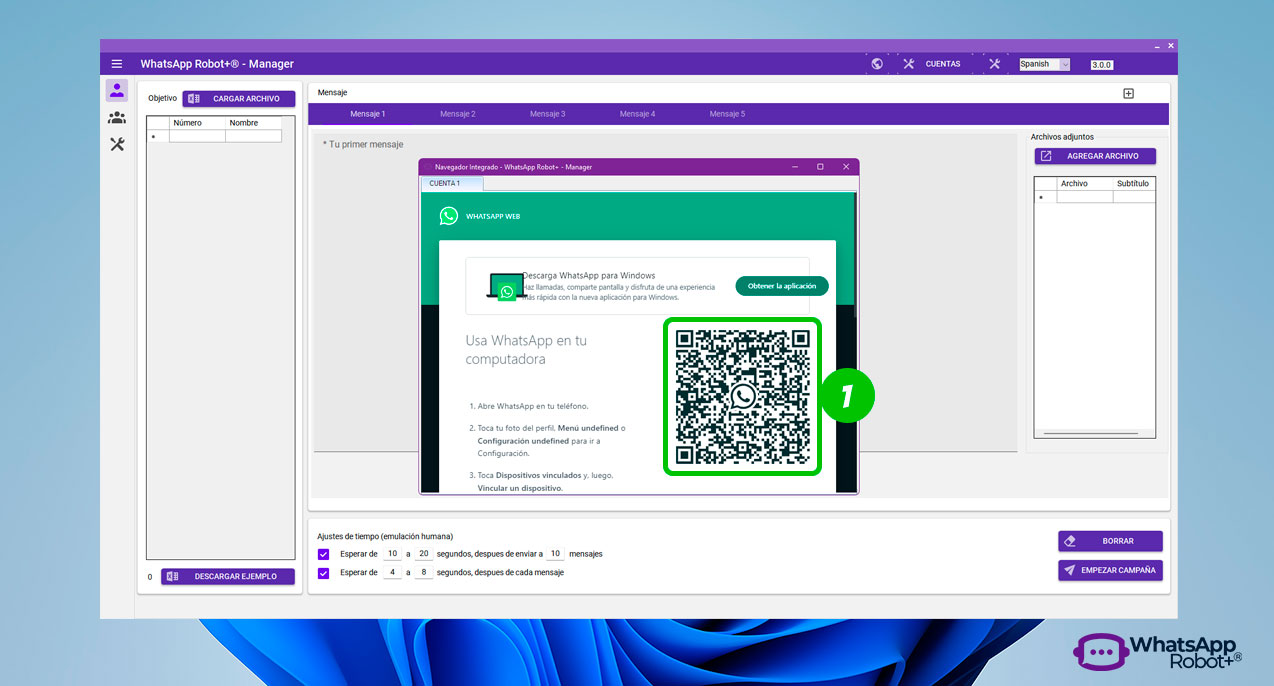The image size is (1274, 686).
Task: Click the add message plus icon
Action: coord(1129,93)
